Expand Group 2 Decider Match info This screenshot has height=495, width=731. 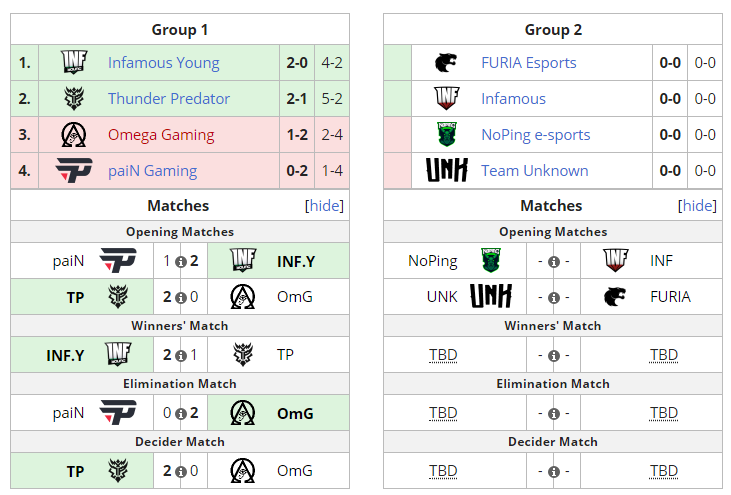pos(553,472)
